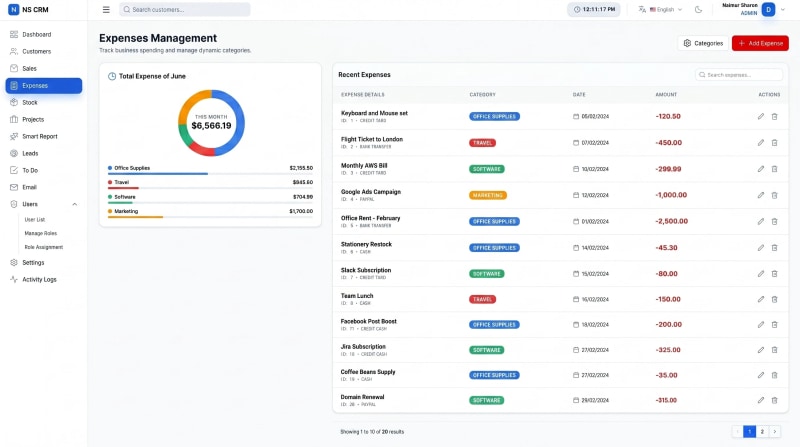Delete the Keyboard and Mouse set expense
This screenshot has height=447, width=800.
[774, 116]
